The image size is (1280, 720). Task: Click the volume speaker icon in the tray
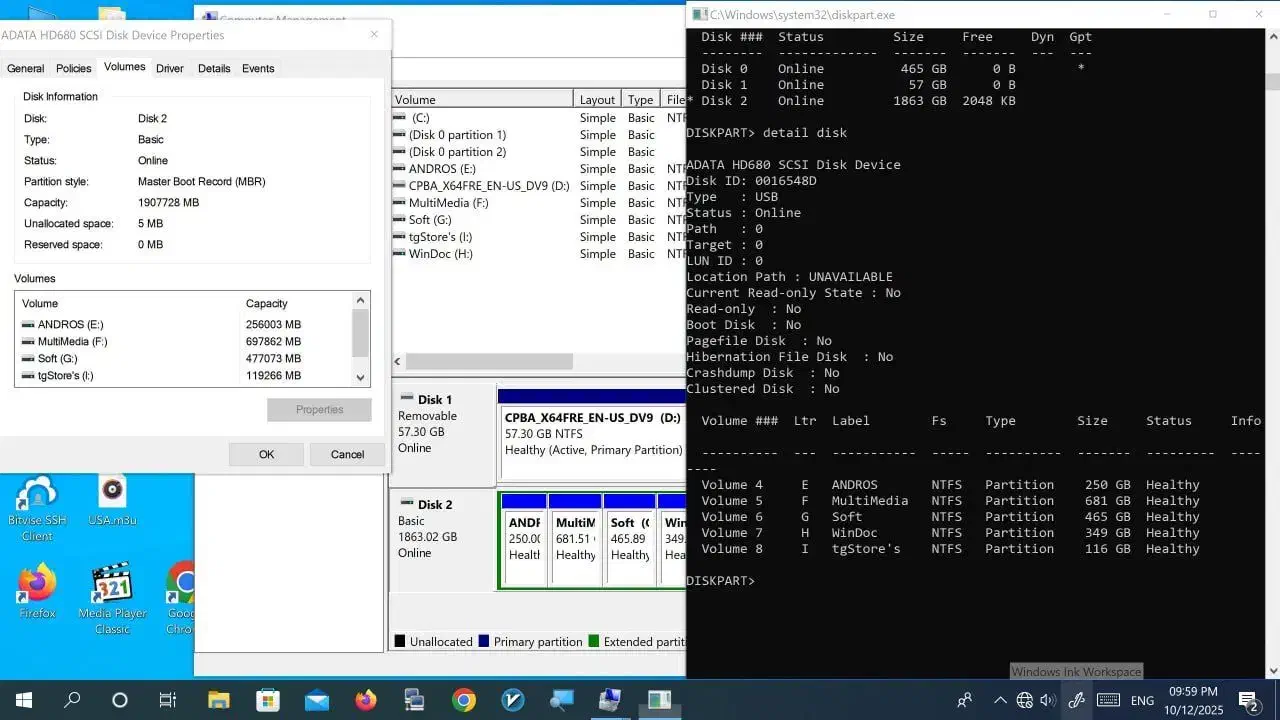(1051, 700)
